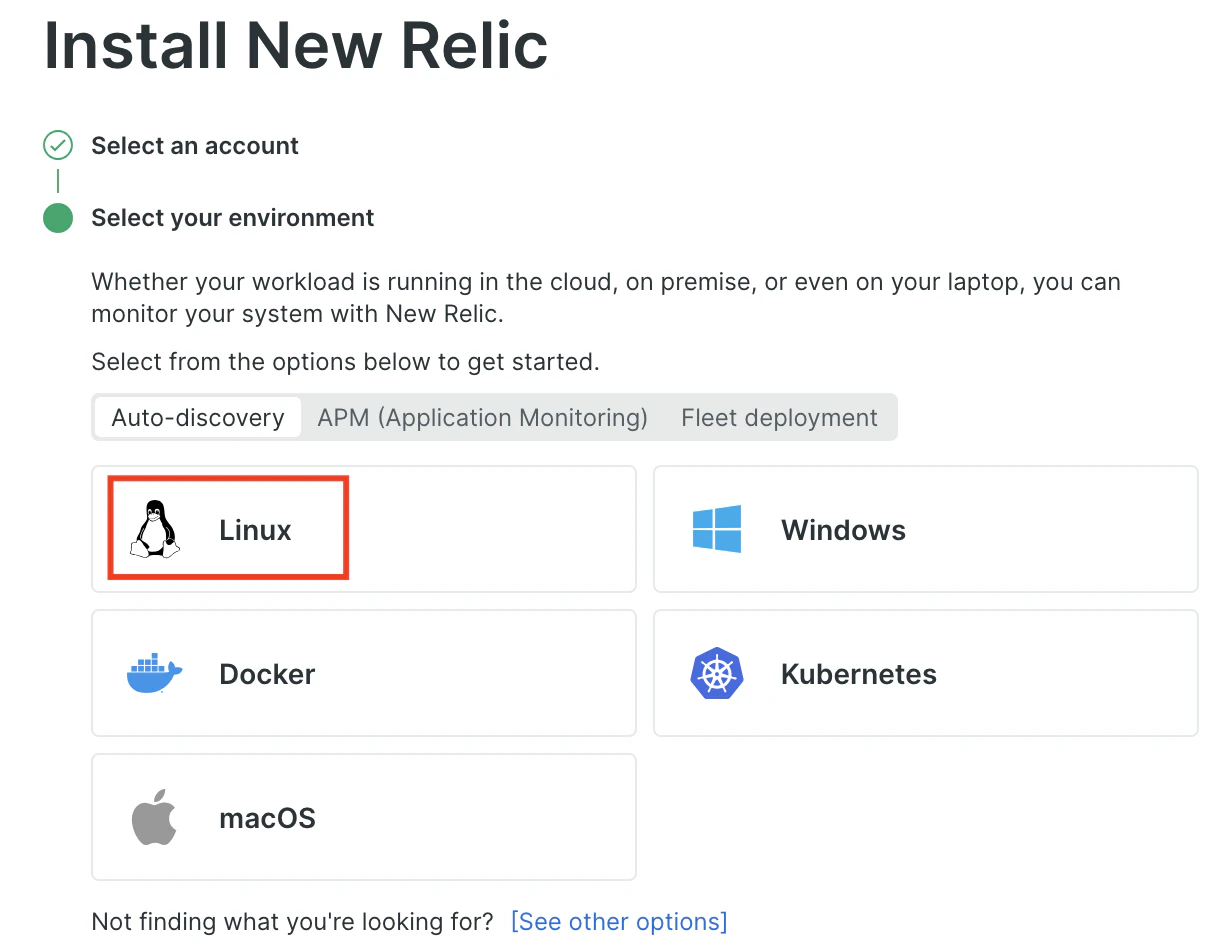Switch to the Auto-discovery tab

pos(198,417)
